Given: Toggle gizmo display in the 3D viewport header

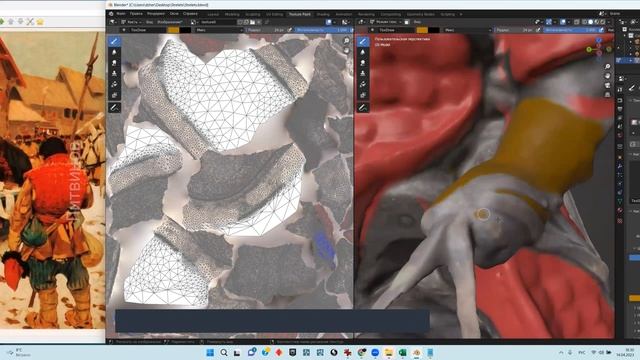Looking at the screenshot, I should point(549,22).
